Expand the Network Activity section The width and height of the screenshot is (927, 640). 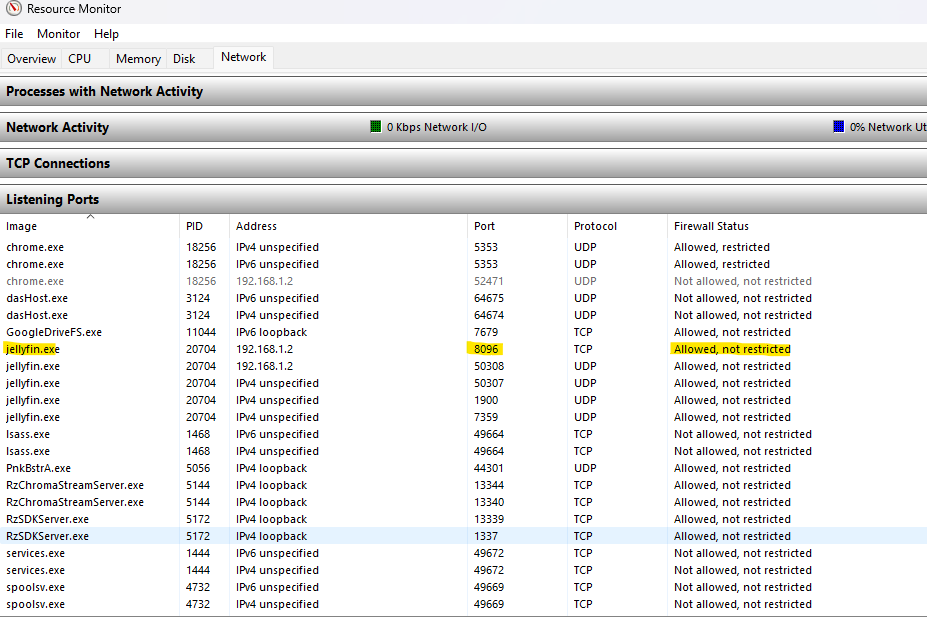point(58,128)
